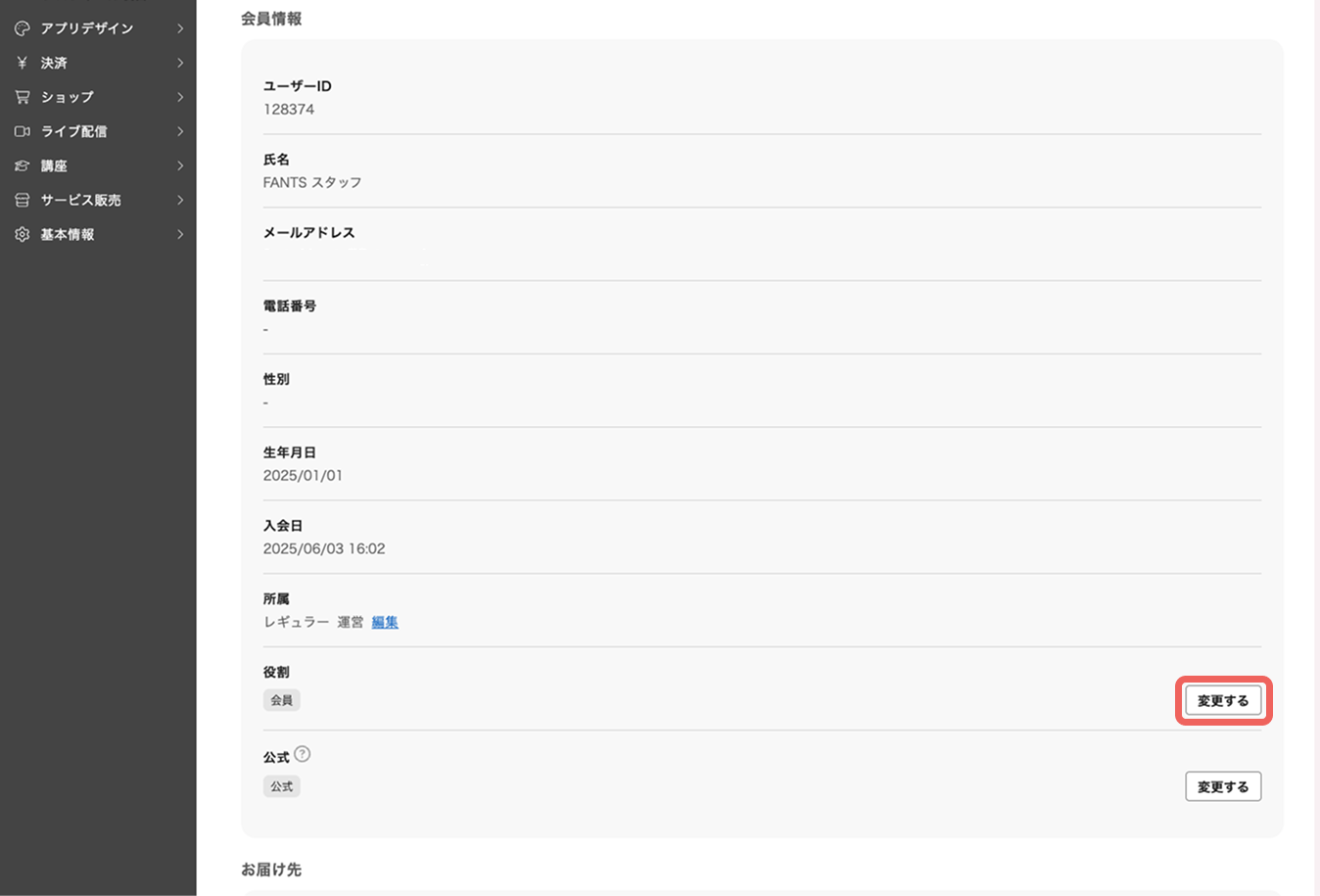
Task: Click the 会員情報 section heading
Action: coord(271,19)
